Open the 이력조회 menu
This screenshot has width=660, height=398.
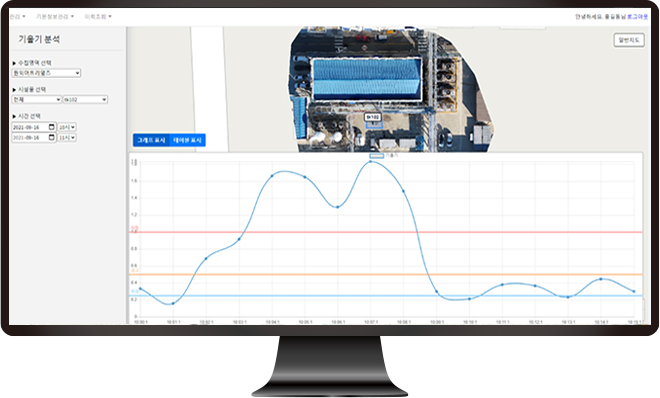pos(98,16)
